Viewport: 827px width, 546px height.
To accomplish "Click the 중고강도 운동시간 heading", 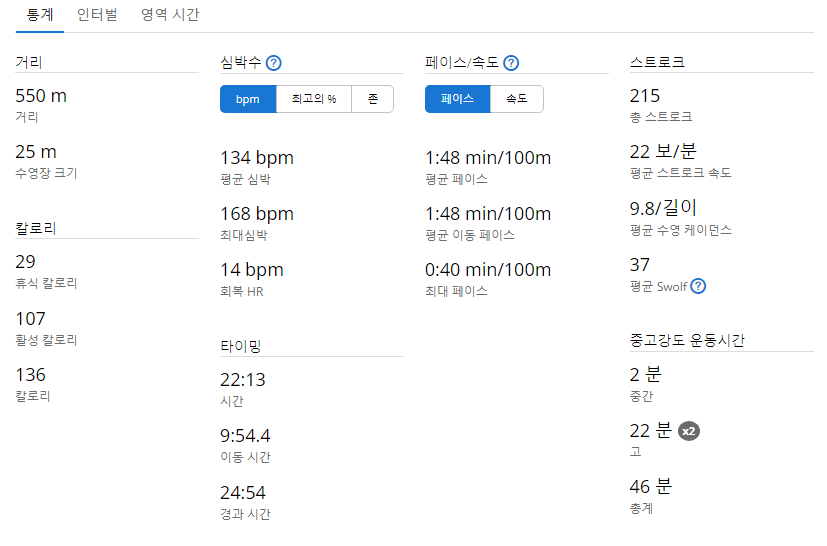I will 687,340.
